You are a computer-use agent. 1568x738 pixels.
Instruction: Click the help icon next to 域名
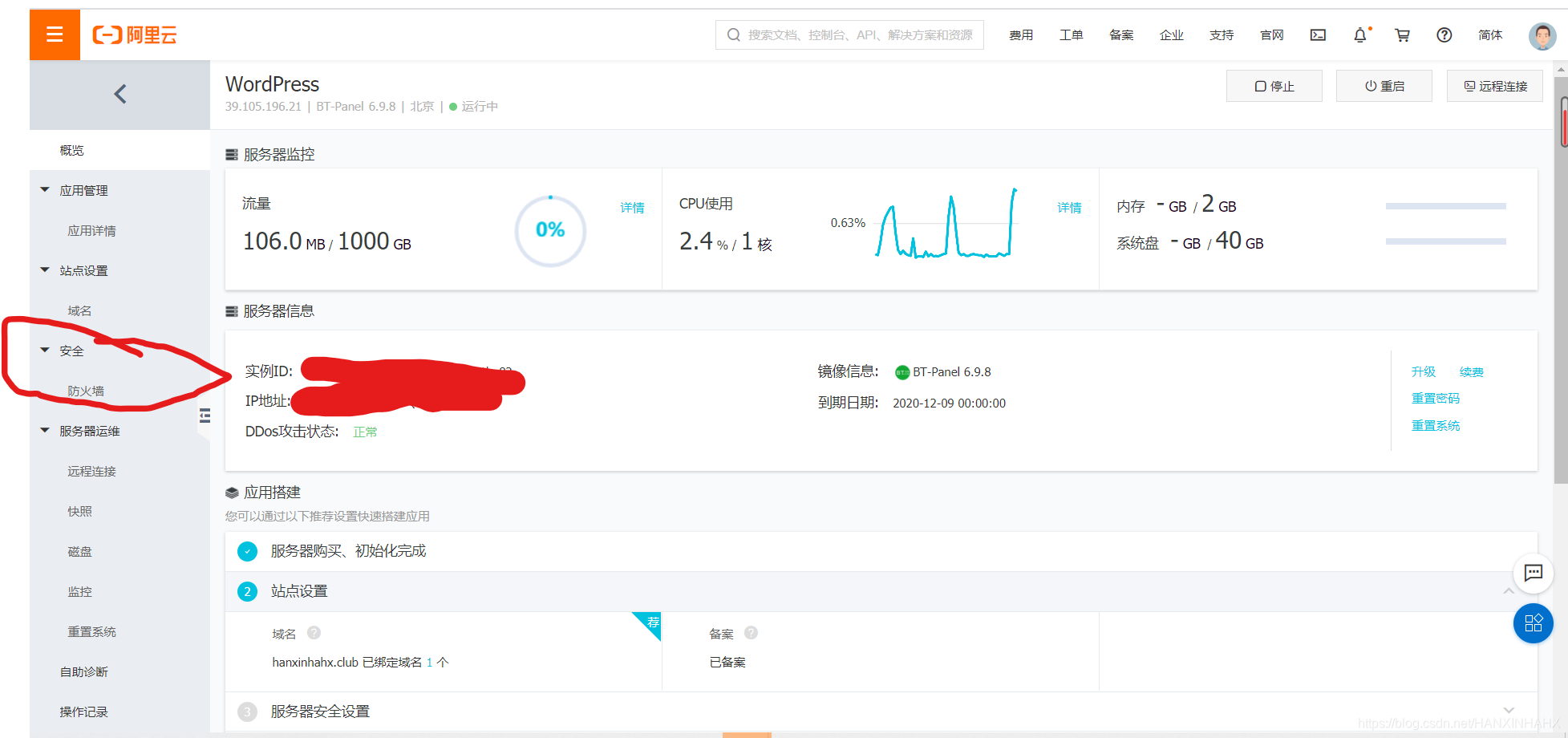coord(314,633)
